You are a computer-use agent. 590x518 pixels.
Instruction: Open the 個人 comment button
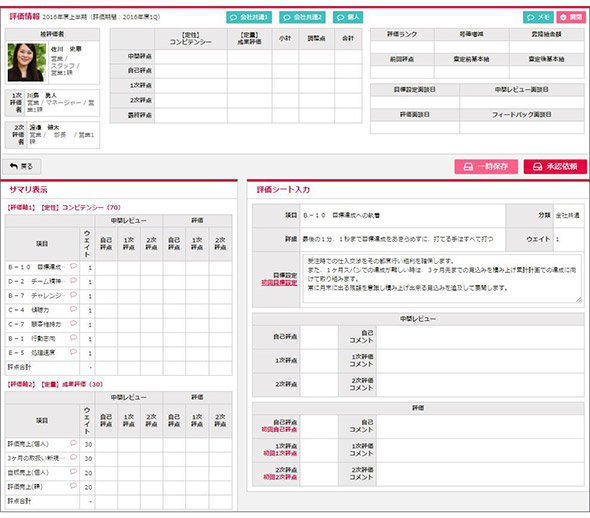tap(348, 17)
